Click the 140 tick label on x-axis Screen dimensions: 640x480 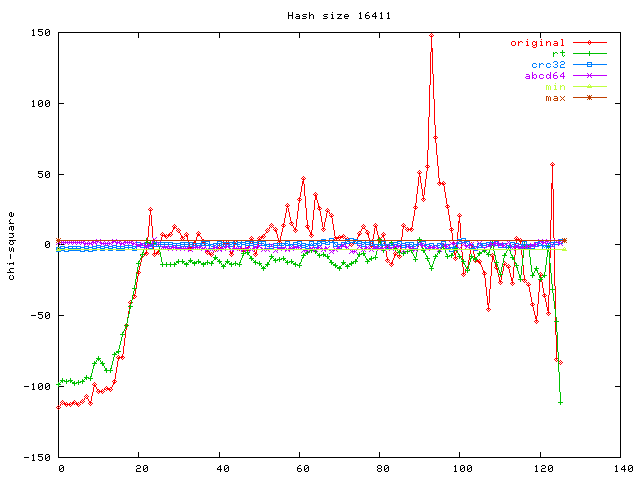(623, 468)
